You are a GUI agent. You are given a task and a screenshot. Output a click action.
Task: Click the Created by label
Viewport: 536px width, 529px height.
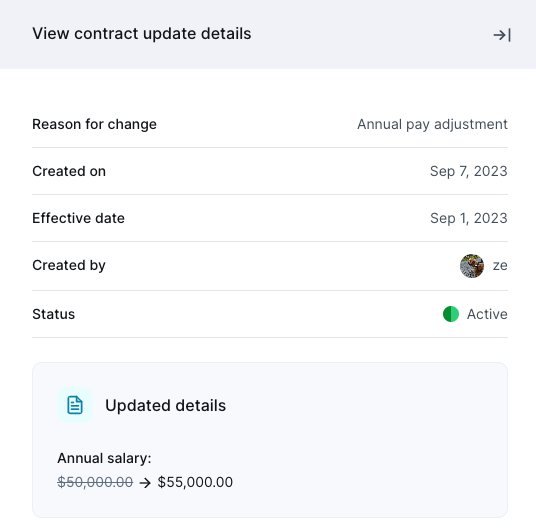69,266
